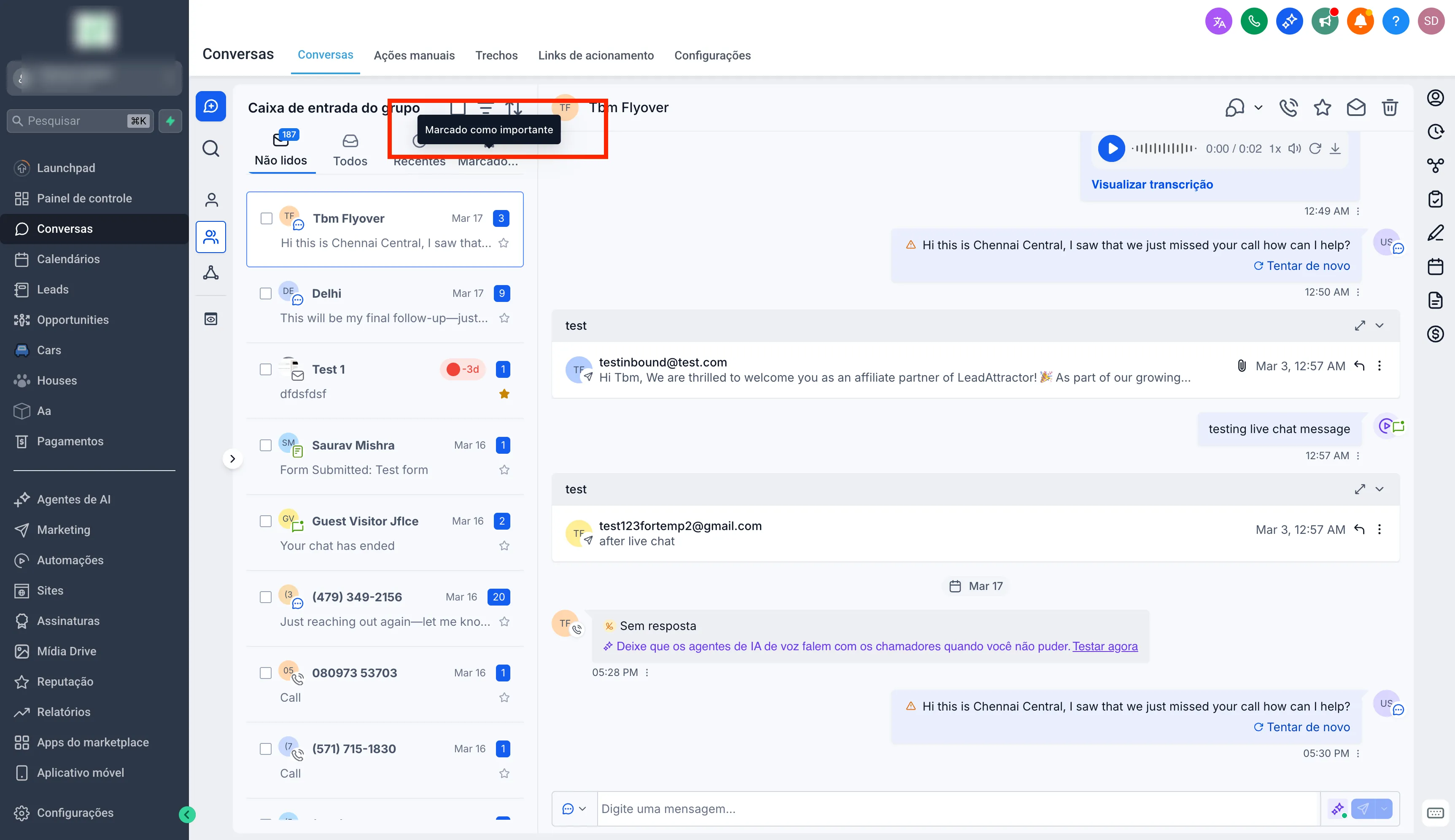Open the contact notes pencil icon
The width and height of the screenshot is (1455, 840).
(x=1436, y=232)
